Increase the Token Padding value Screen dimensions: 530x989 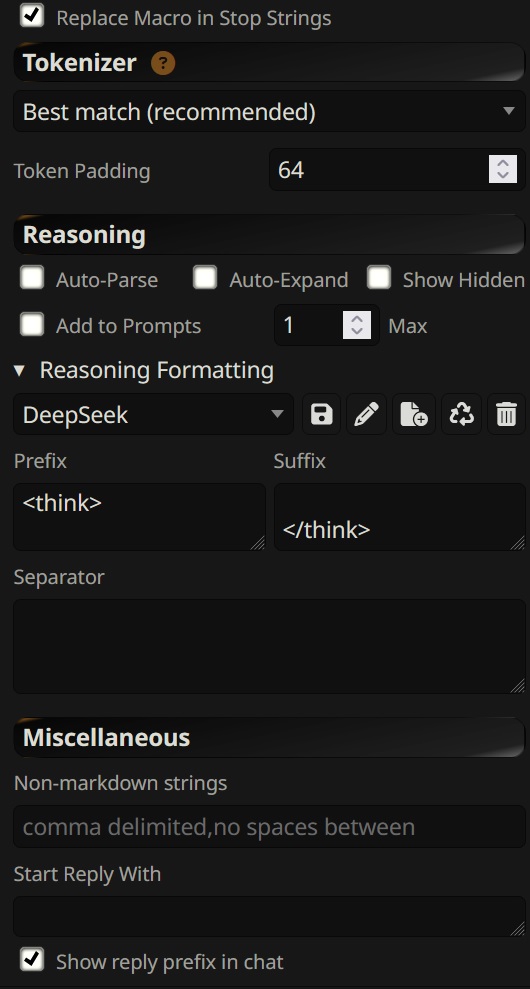click(503, 163)
